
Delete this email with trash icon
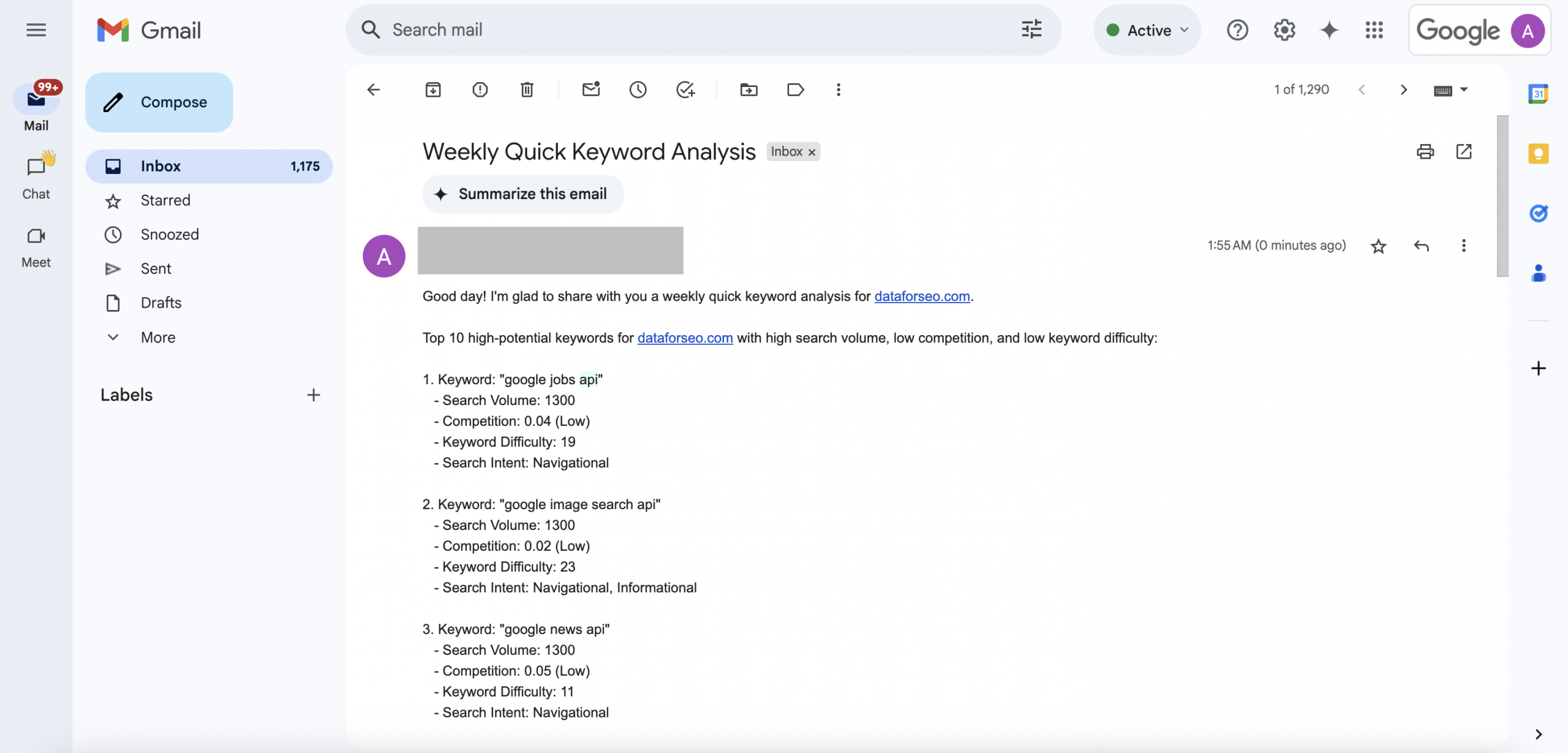tap(527, 90)
